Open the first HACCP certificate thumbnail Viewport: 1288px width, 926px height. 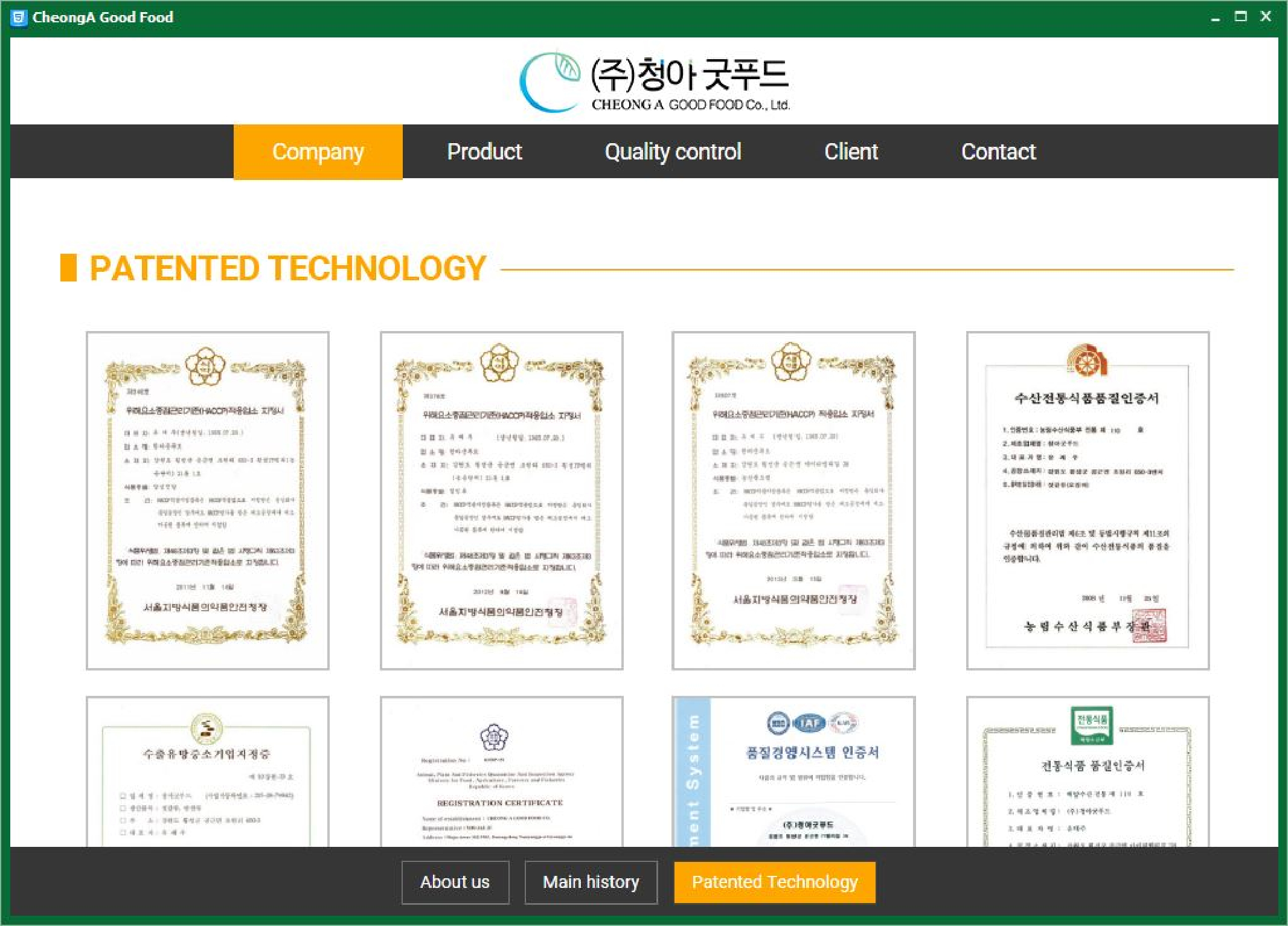pyautogui.click(x=208, y=500)
